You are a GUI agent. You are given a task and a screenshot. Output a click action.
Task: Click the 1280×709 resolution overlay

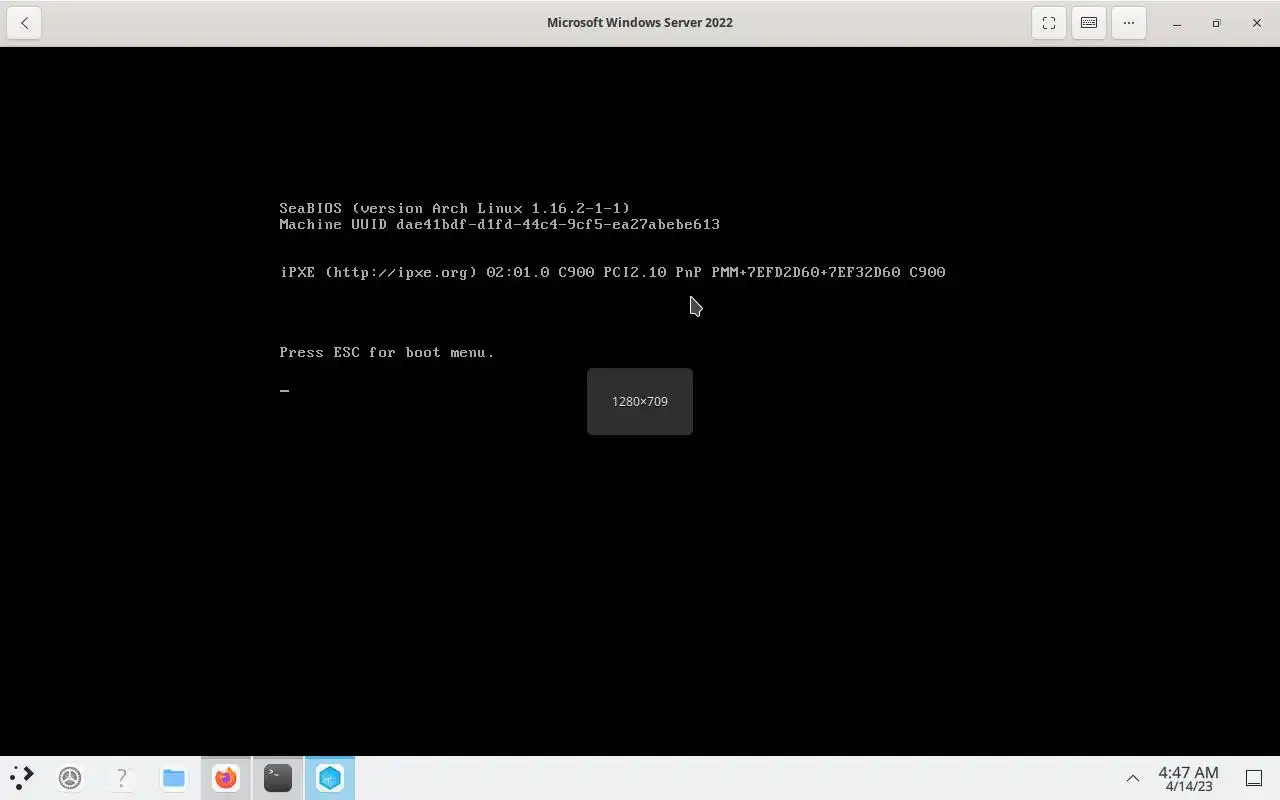tap(640, 401)
